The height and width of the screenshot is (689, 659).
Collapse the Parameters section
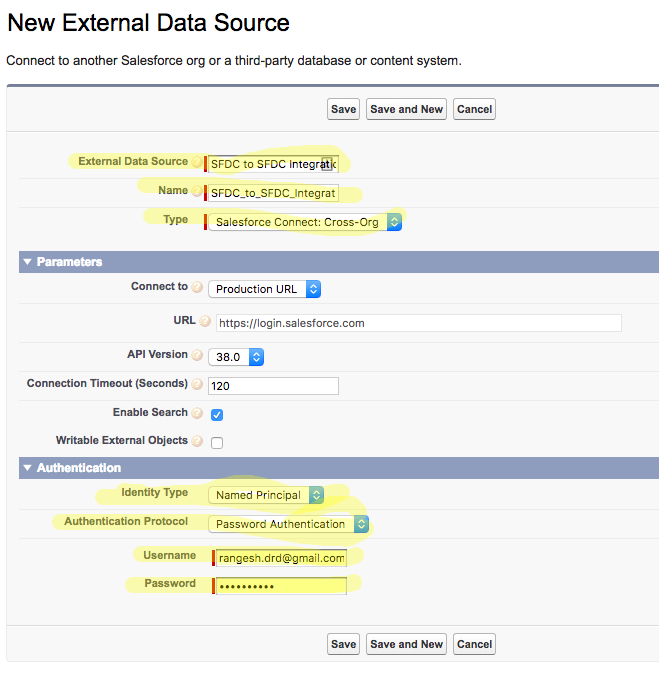28,262
